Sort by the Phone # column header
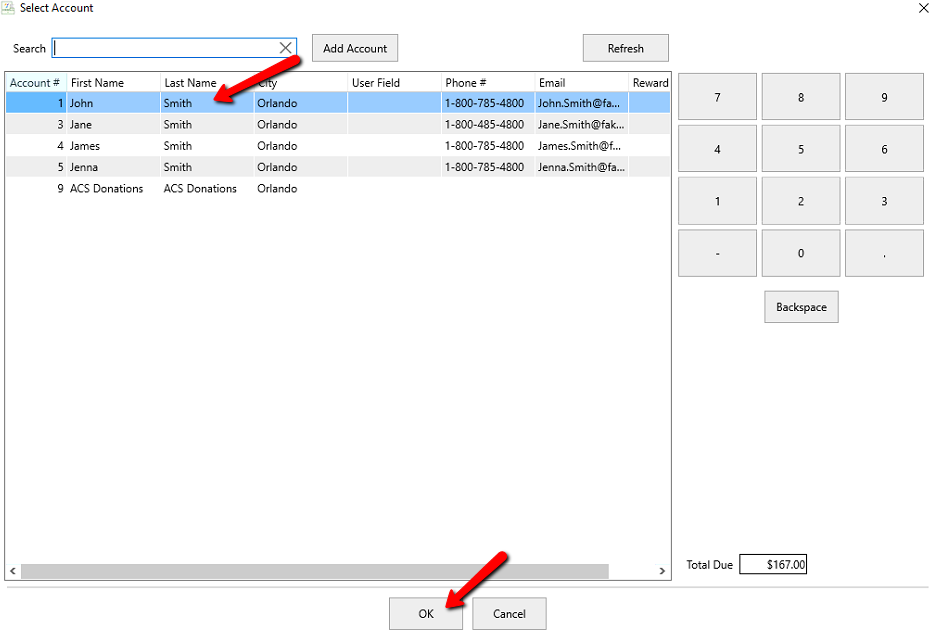The image size is (935, 641). point(488,83)
